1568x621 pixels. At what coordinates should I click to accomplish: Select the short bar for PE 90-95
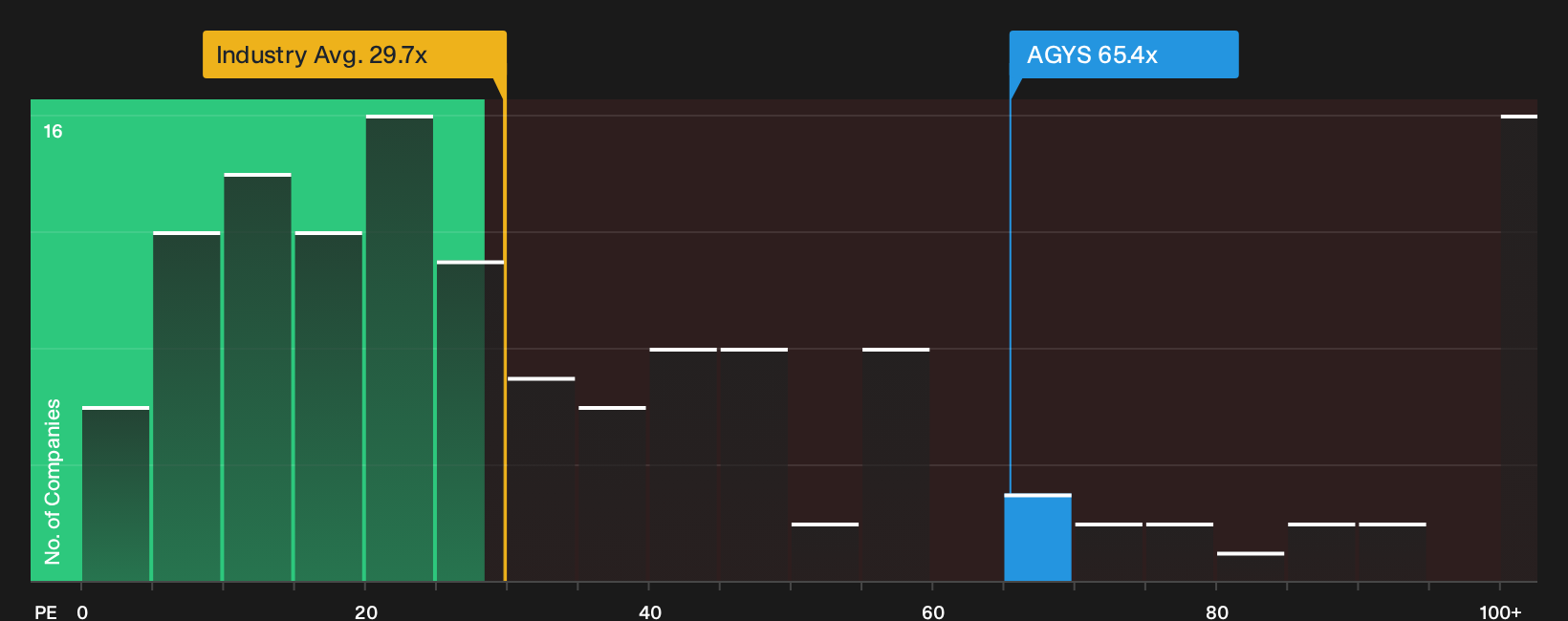click(1393, 552)
